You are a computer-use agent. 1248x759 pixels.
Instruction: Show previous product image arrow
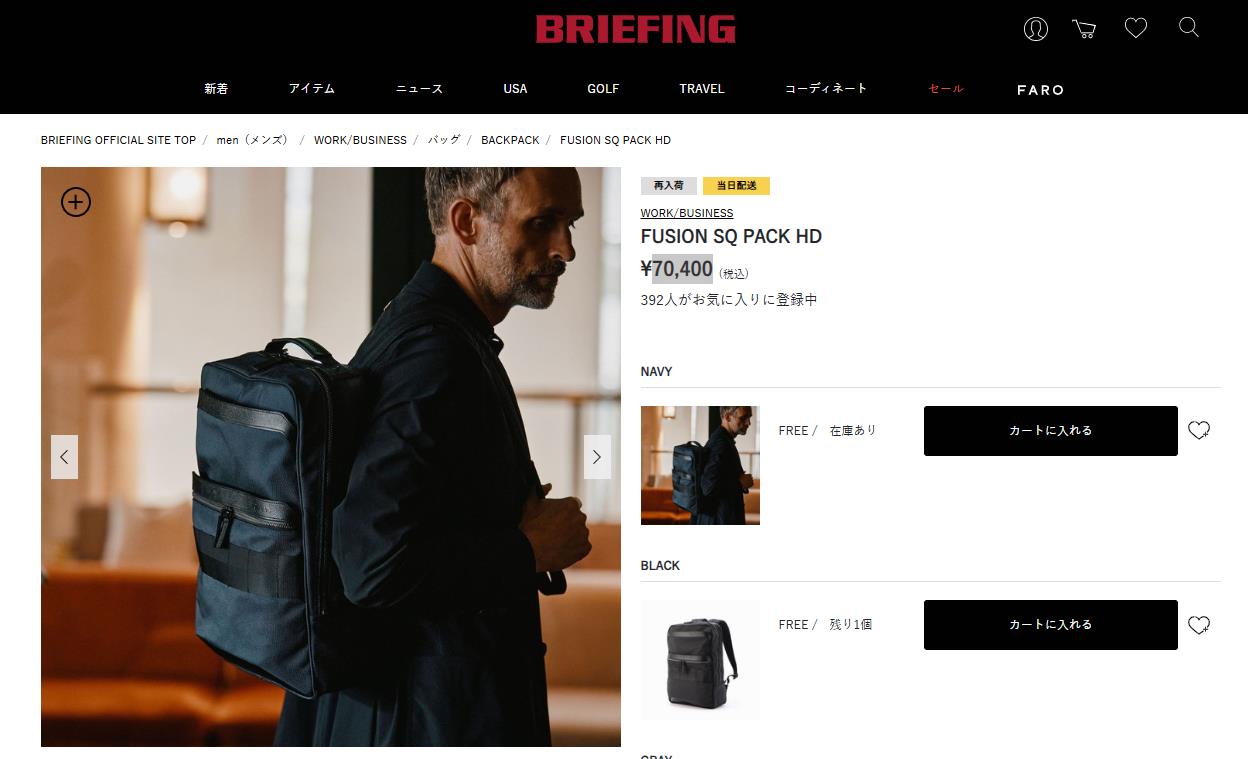click(x=64, y=457)
